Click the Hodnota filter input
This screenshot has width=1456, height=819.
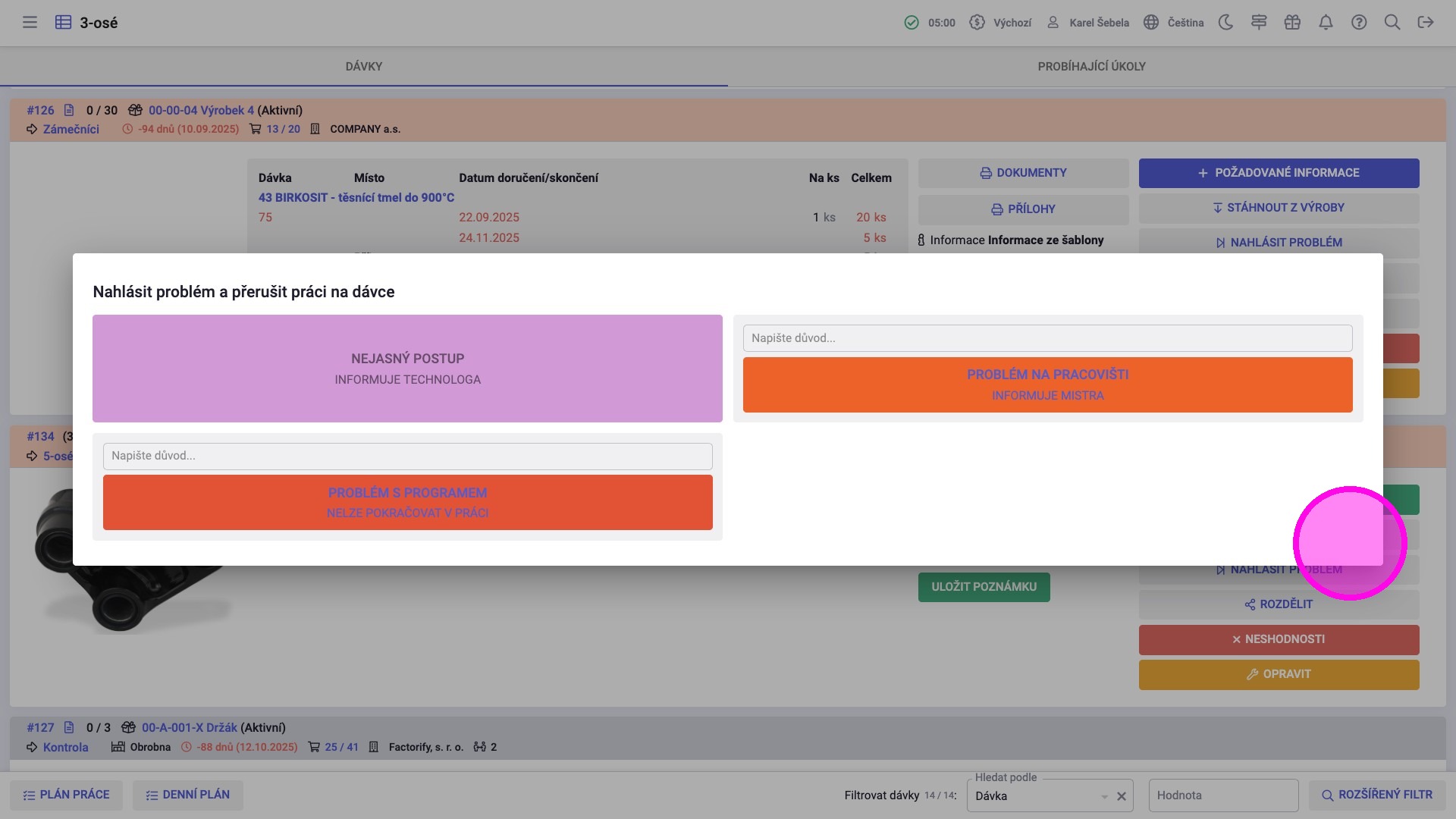pos(1222,795)
